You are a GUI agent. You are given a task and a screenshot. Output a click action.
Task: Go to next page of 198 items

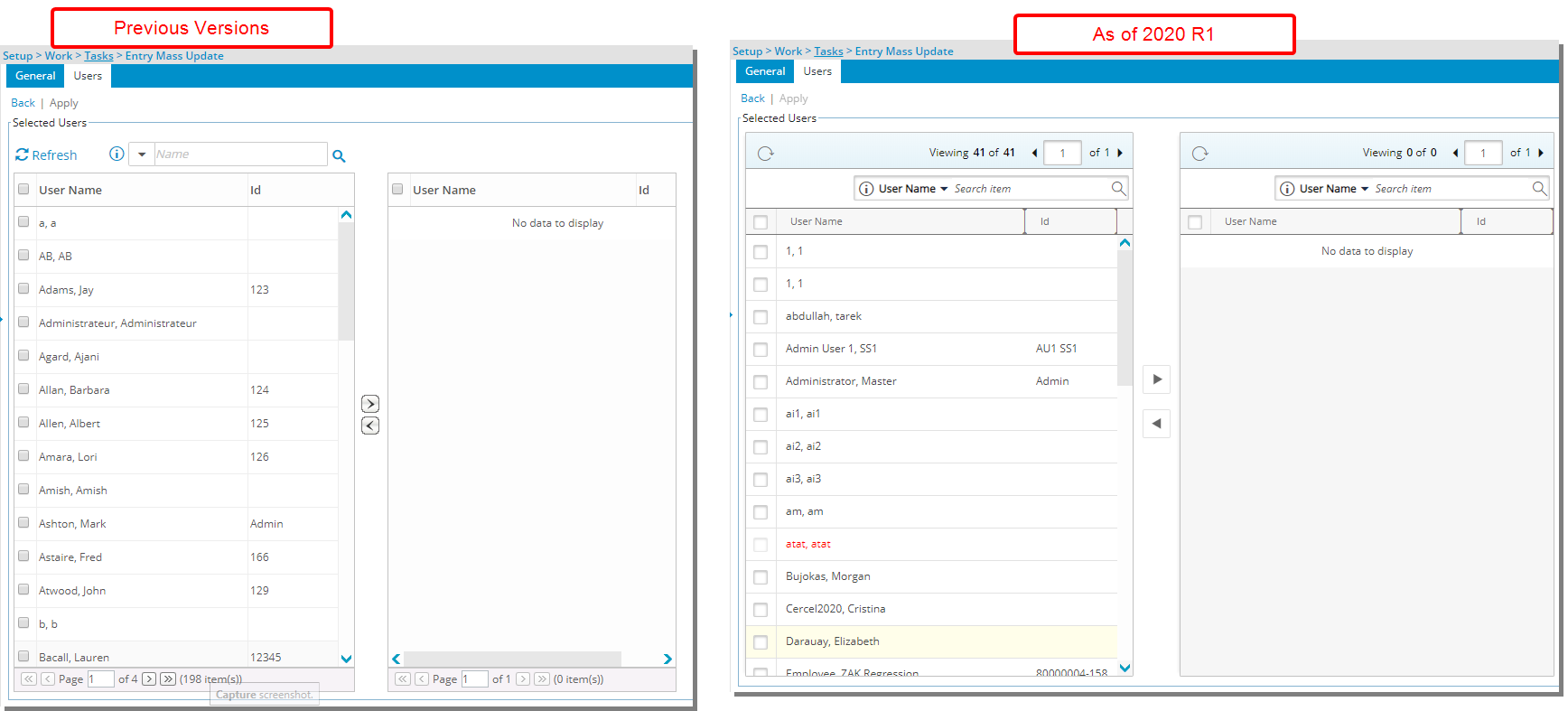click(149, 678)
